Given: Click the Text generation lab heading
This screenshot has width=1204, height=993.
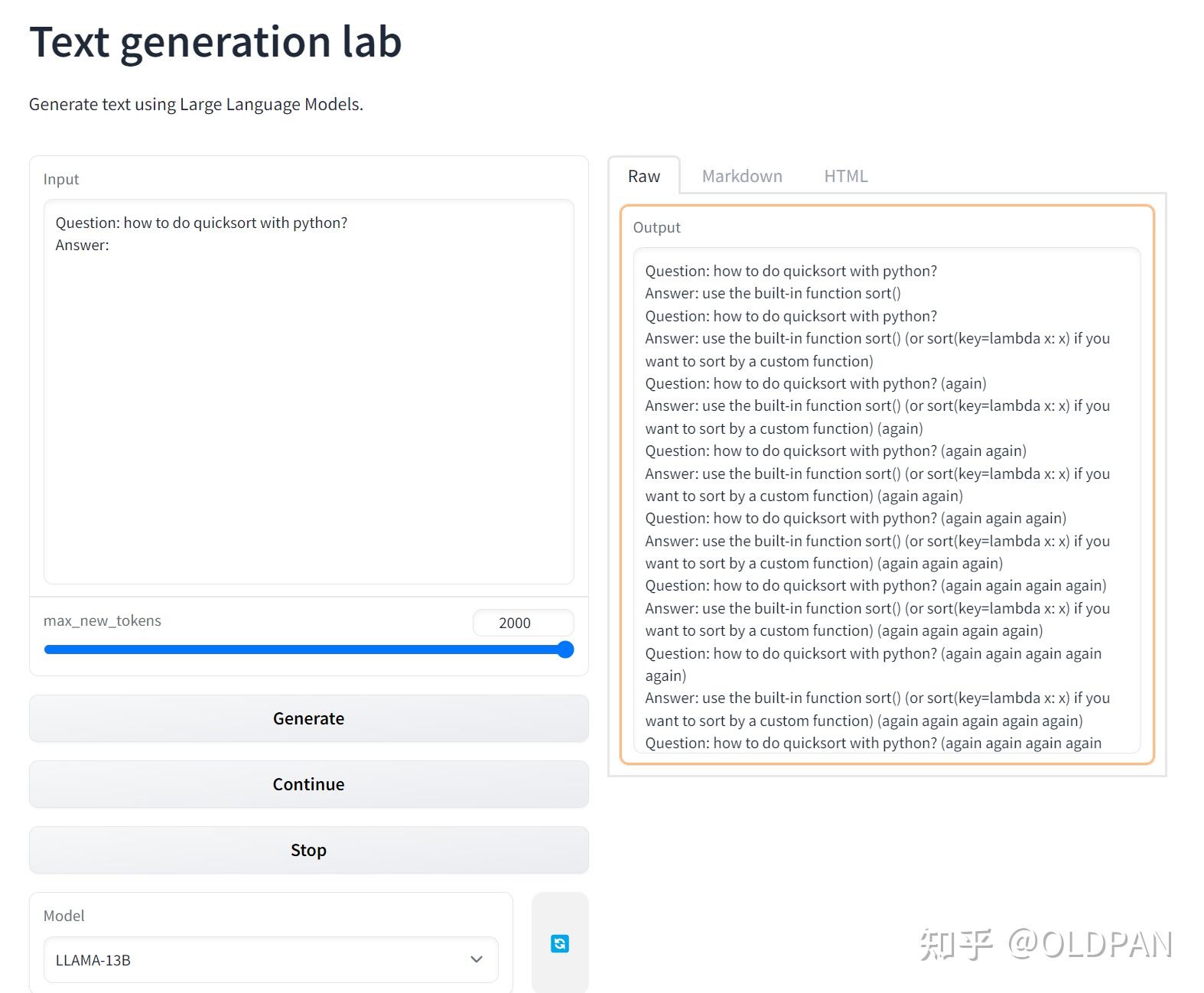Looking at the screenshot, I should coord(216,42).
